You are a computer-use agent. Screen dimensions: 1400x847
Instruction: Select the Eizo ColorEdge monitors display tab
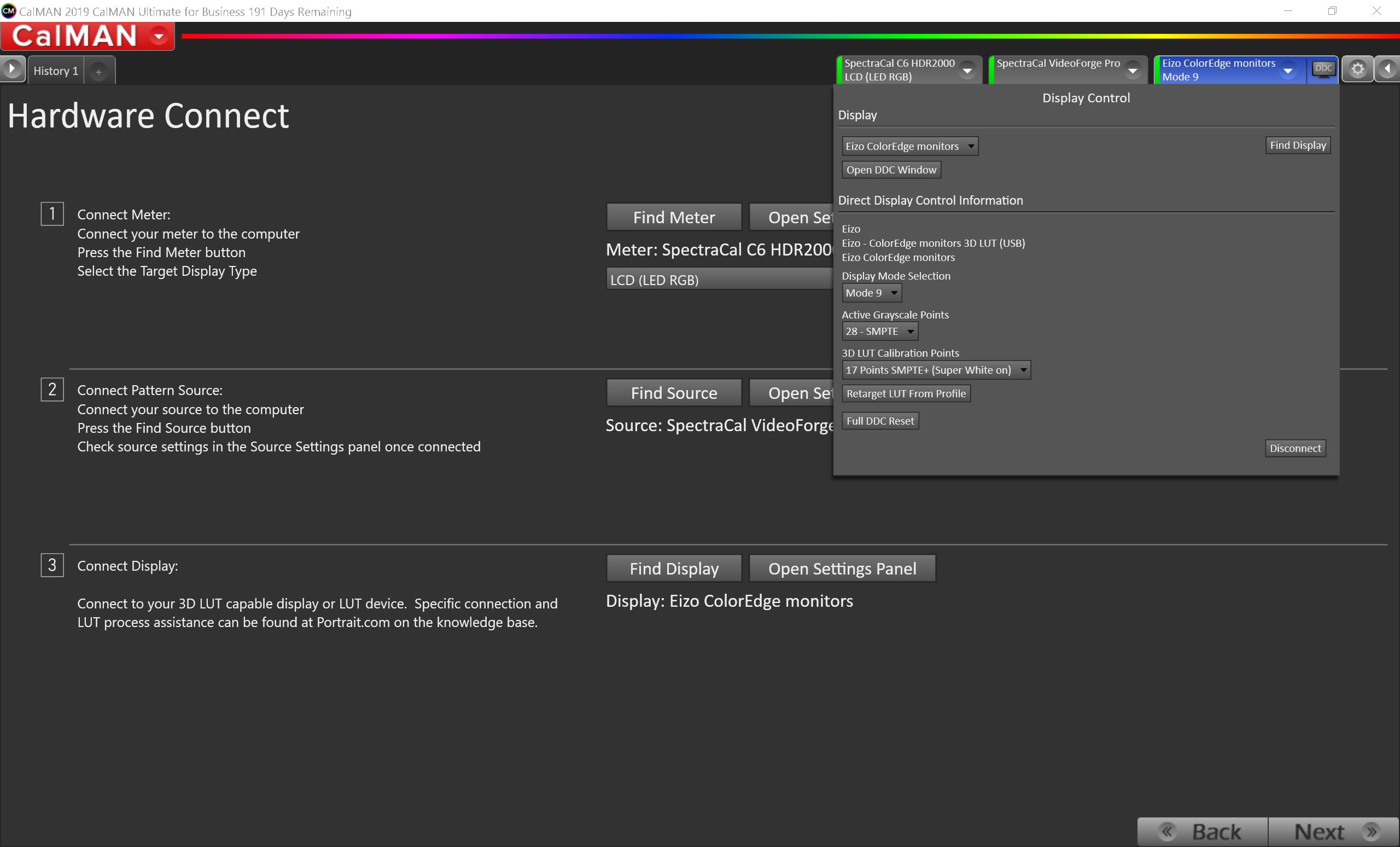(x=1218, y=69)
